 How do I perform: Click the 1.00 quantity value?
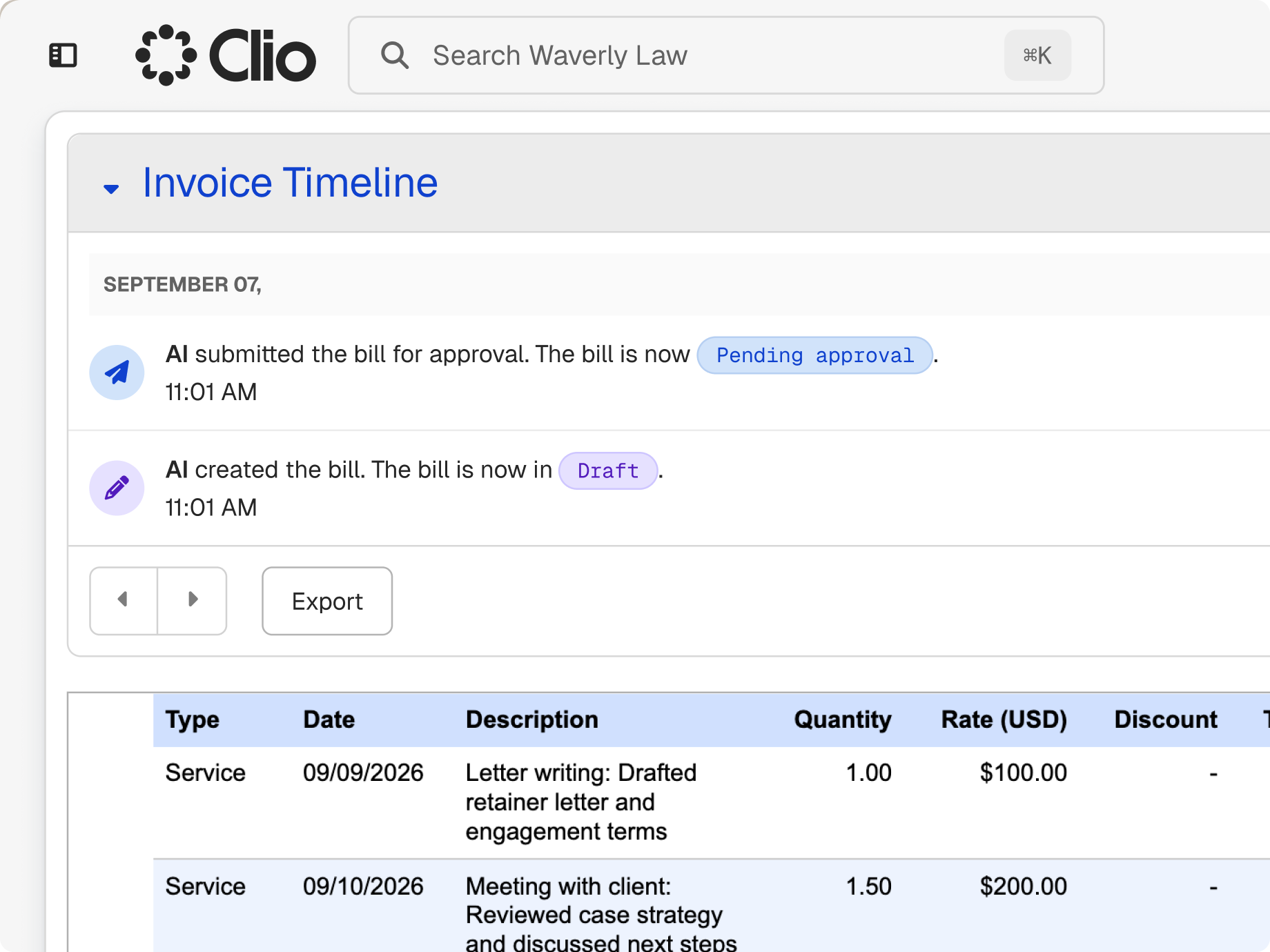(869, 773)
